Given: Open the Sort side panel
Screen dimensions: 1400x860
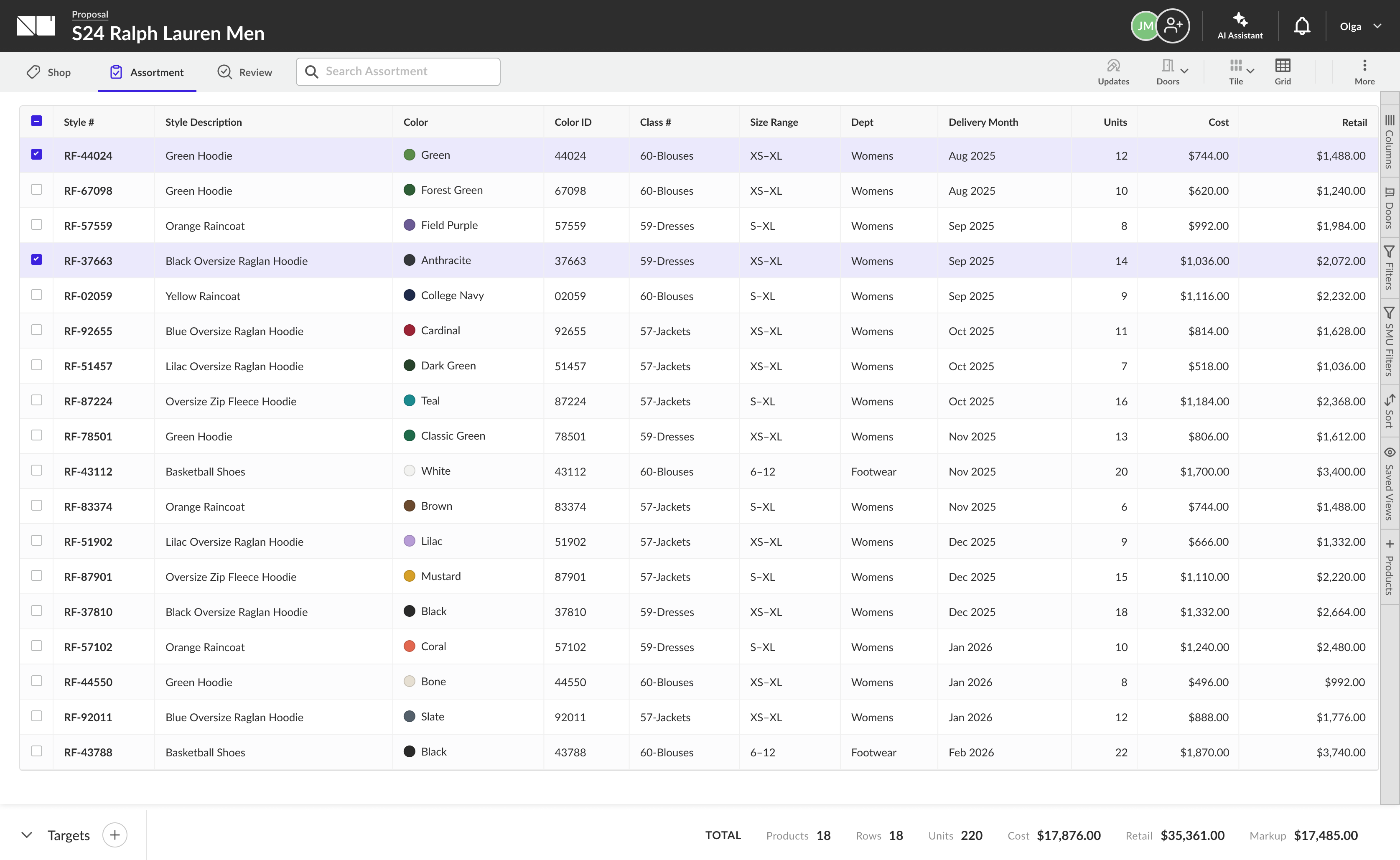Looking at the screenshot, I should (1389, 411).
